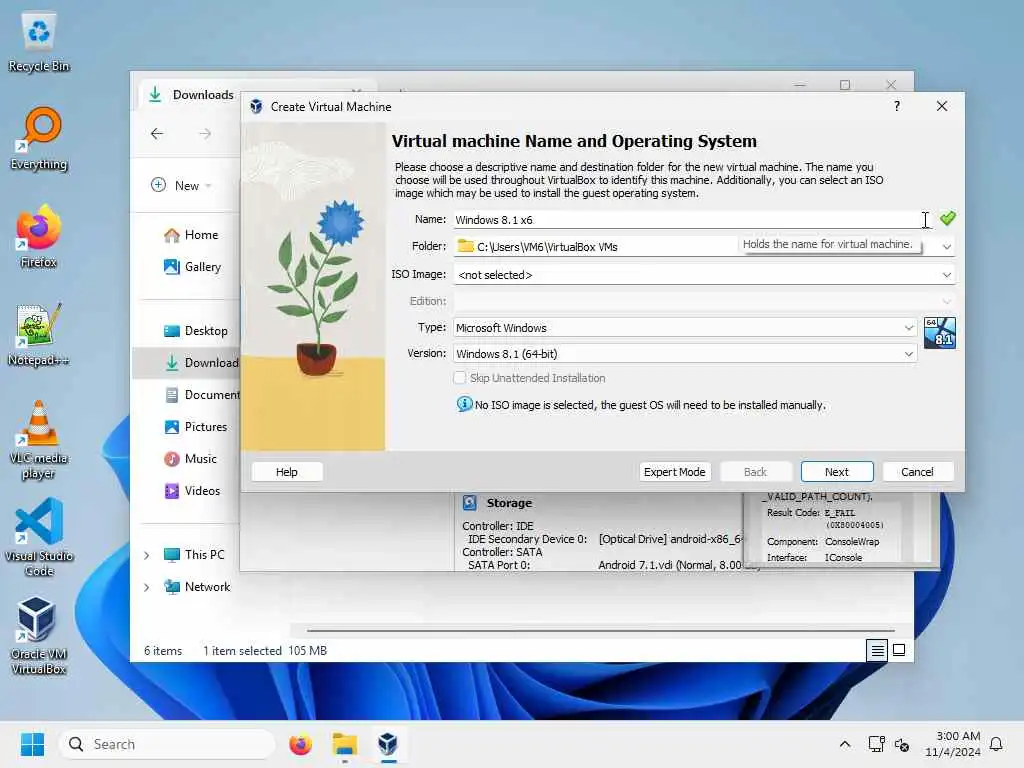The image size is (1024, 768).
Task: Open the Windows Start menu
Action: [x=32, y=744]
